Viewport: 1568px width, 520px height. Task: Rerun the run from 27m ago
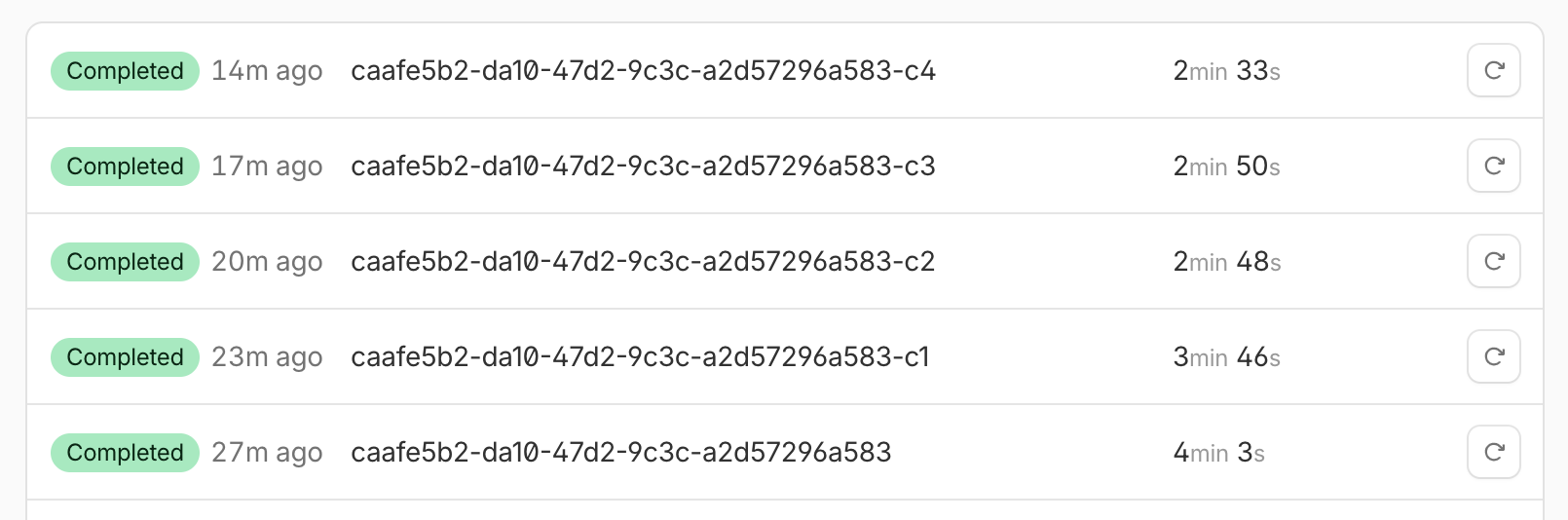click(1493, 452)
